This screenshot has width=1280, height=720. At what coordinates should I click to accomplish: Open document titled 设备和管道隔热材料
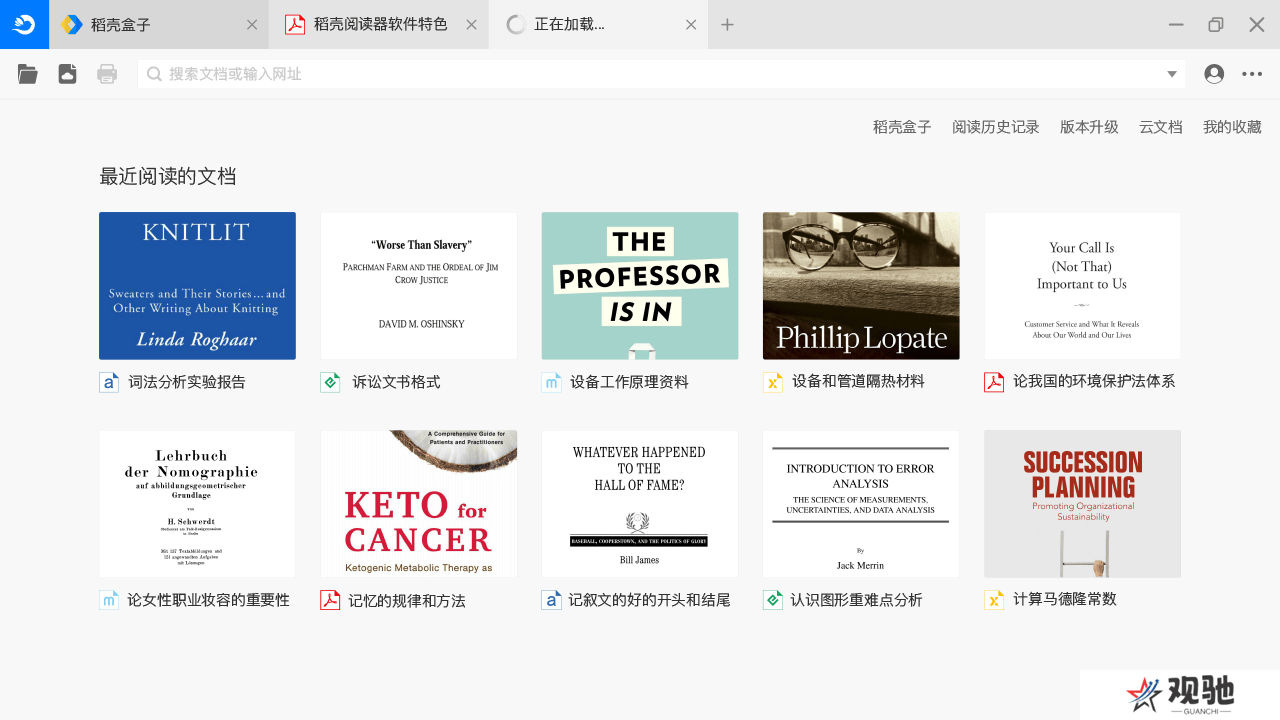tap(858, 381)
